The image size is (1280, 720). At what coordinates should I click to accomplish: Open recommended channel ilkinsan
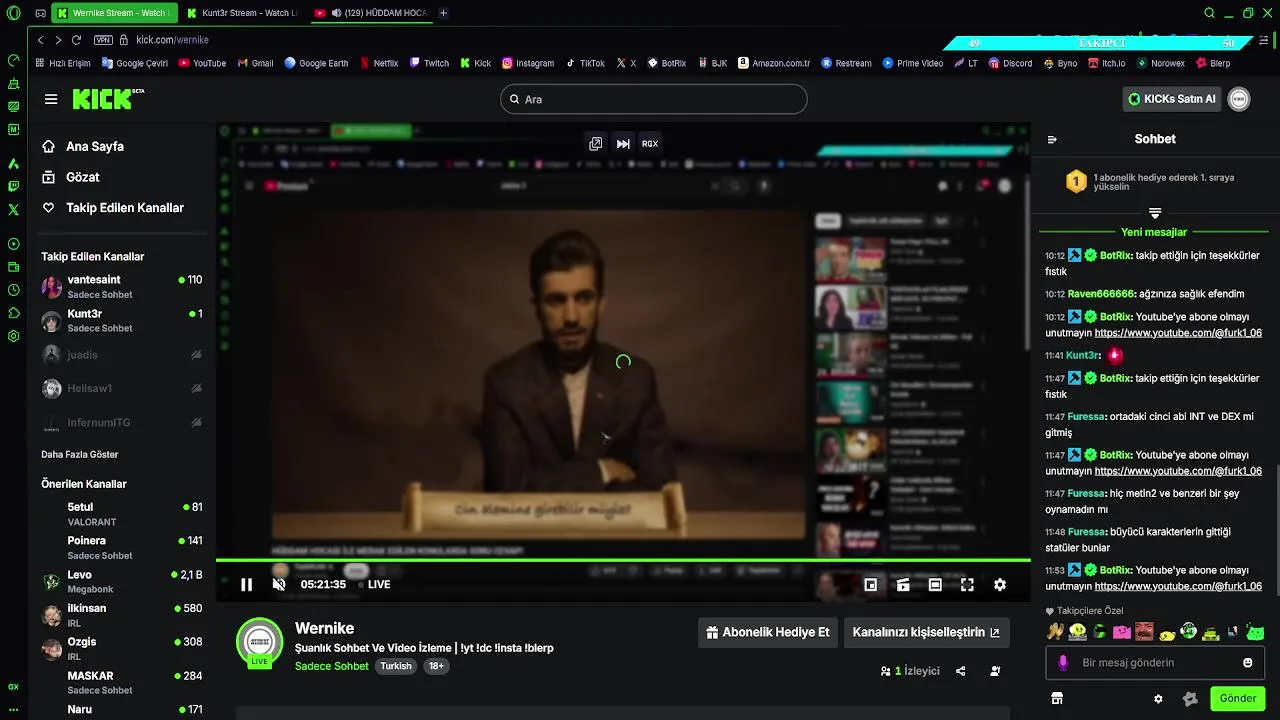click(x=121, y=615)
